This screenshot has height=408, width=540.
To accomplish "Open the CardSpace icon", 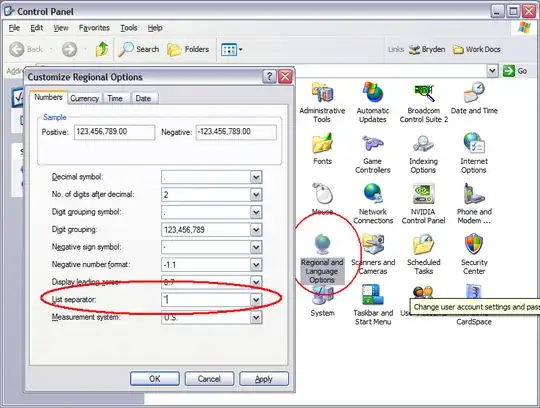I will point(474,291).
